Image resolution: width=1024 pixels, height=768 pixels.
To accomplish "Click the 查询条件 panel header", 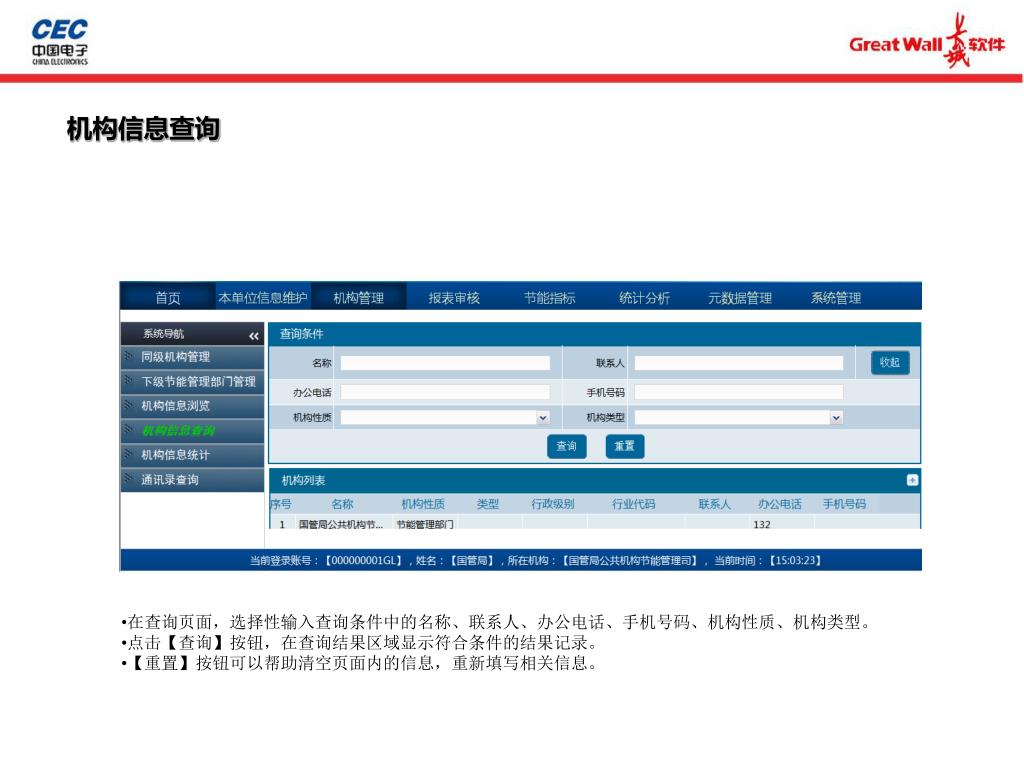I will (x=594, y=334).
